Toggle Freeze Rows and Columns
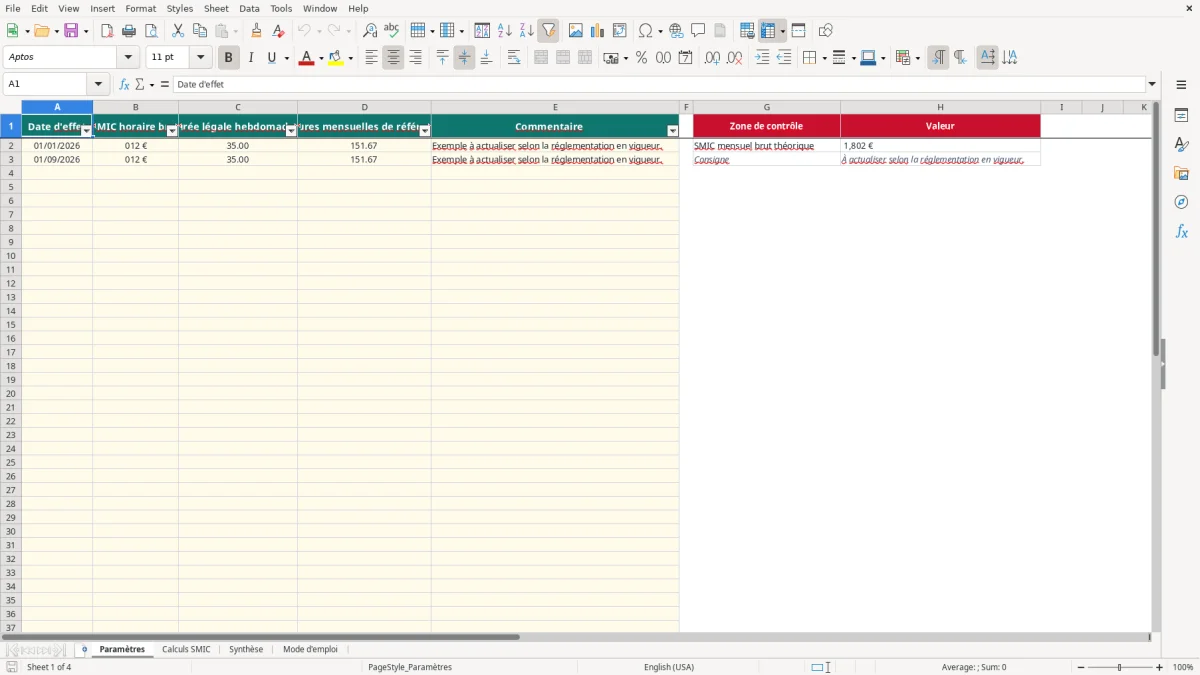Image resolution: width=1200 pixels, height=675 pixels. pyautogui.click(x=768, y=31)
